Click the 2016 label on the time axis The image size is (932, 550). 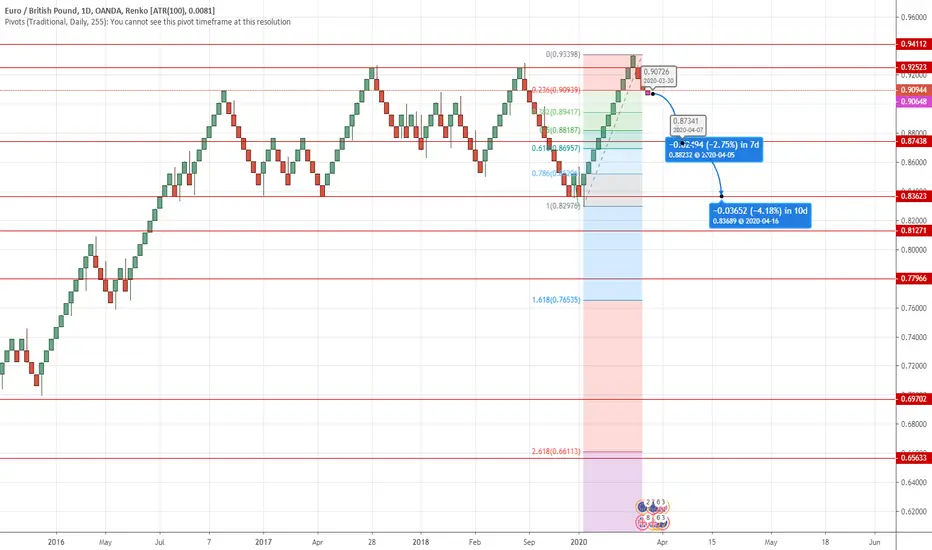(x=56, y=542)
